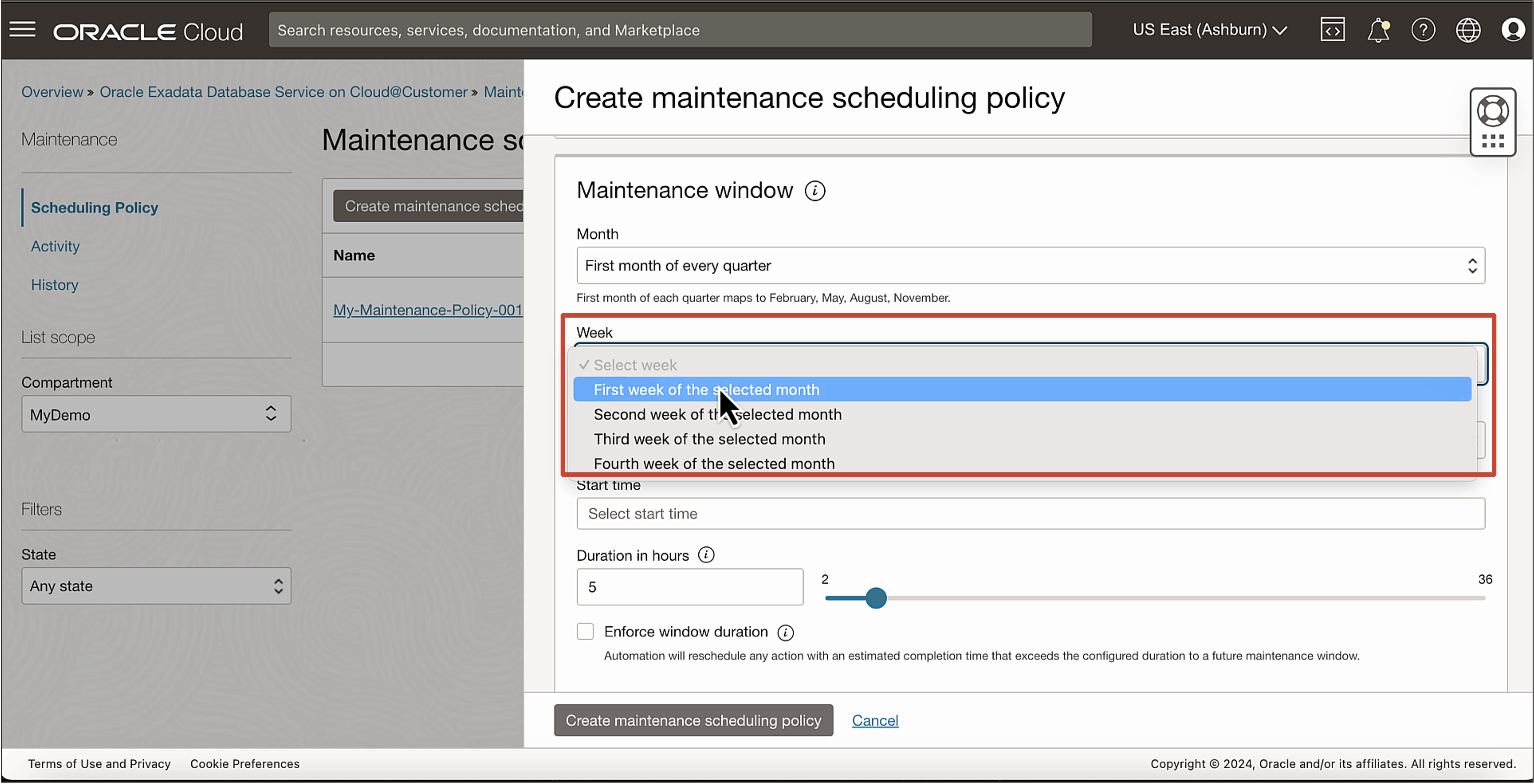Enable Enforce window duration
The image size is (1534, 784).
click(585, 631)
